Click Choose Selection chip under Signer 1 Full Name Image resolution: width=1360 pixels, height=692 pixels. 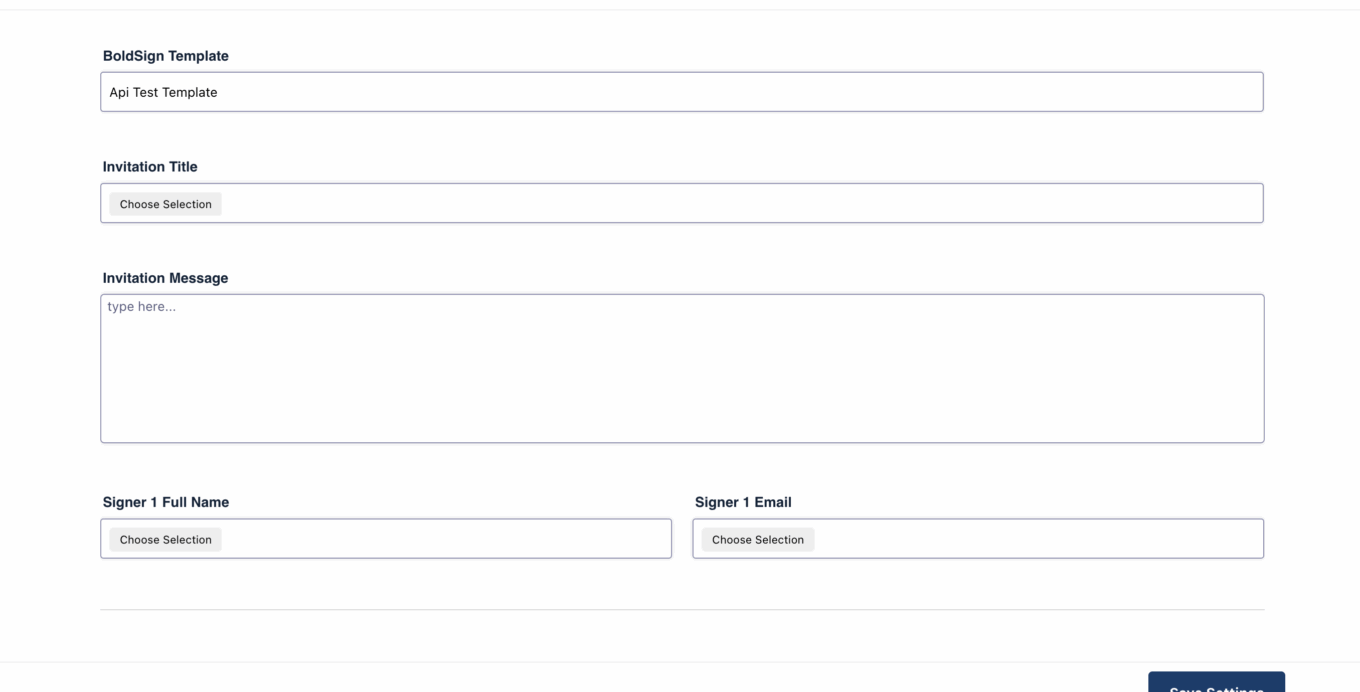(x=166, y=540)
